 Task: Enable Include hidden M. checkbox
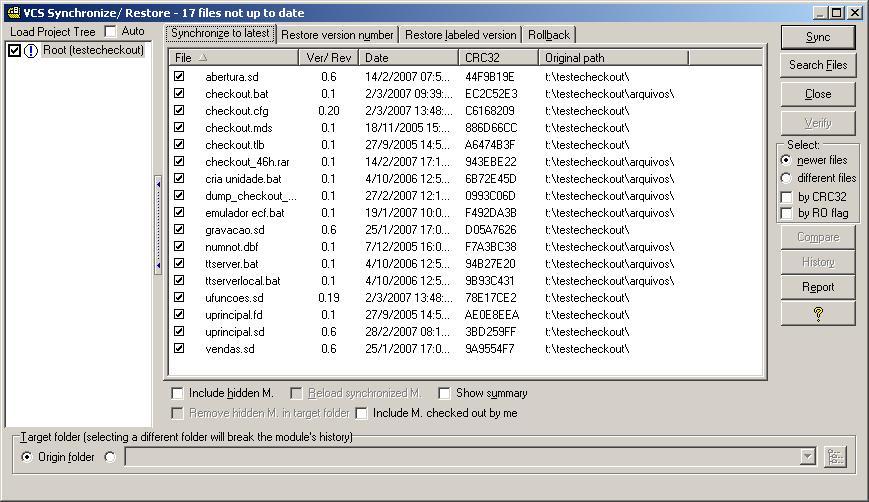(x=177, y=393)
